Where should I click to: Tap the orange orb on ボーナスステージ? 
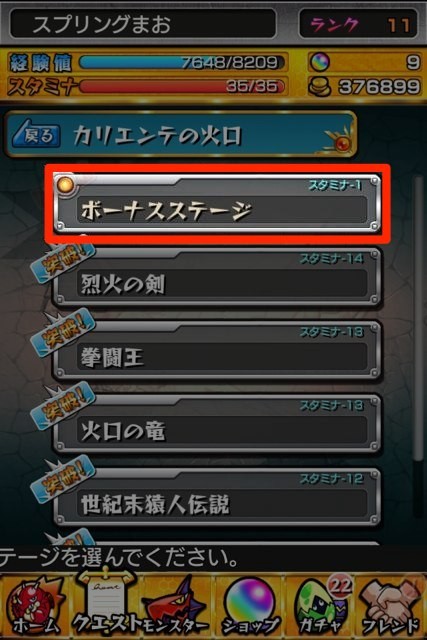(x=65, y=184)
